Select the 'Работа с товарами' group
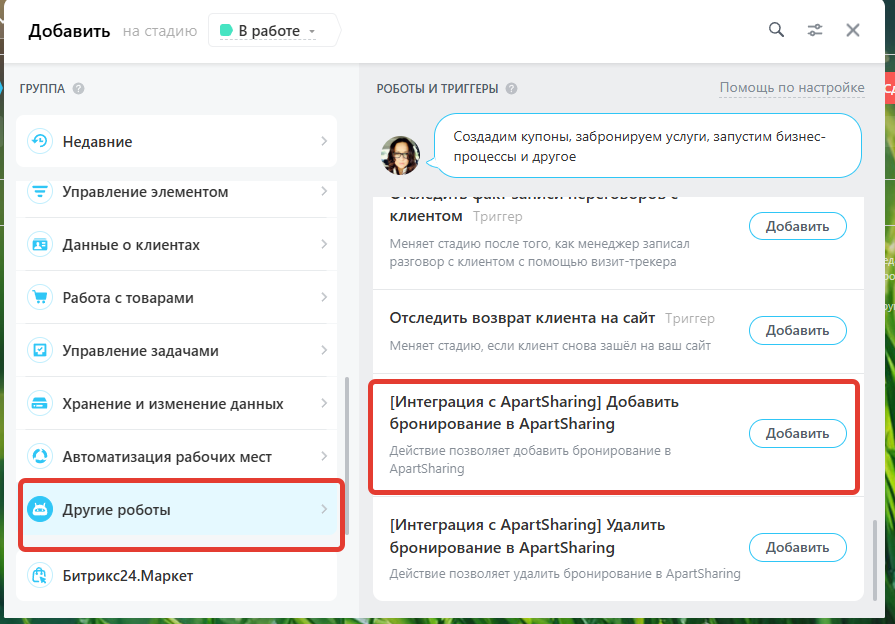The image size is (895, 624). point(176,297)
